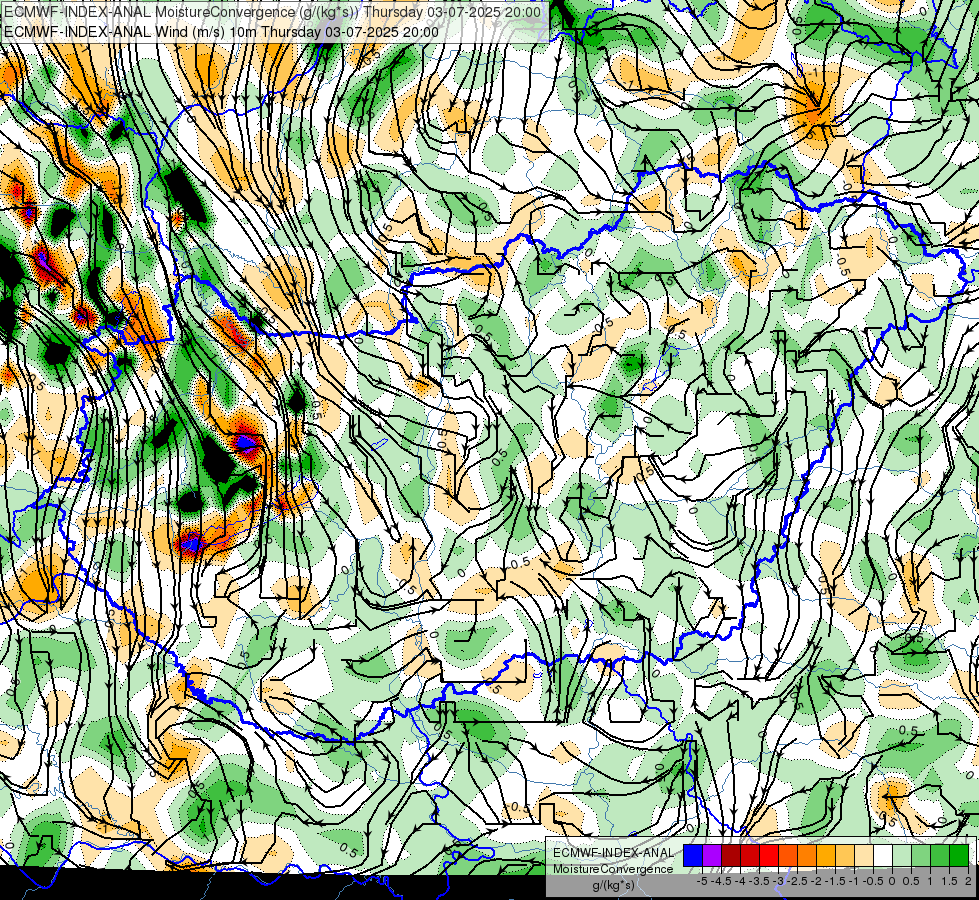Pick the legend swatch between -4 and -3.5
Viewport: 979px width, 900px height.
point(750,856)
